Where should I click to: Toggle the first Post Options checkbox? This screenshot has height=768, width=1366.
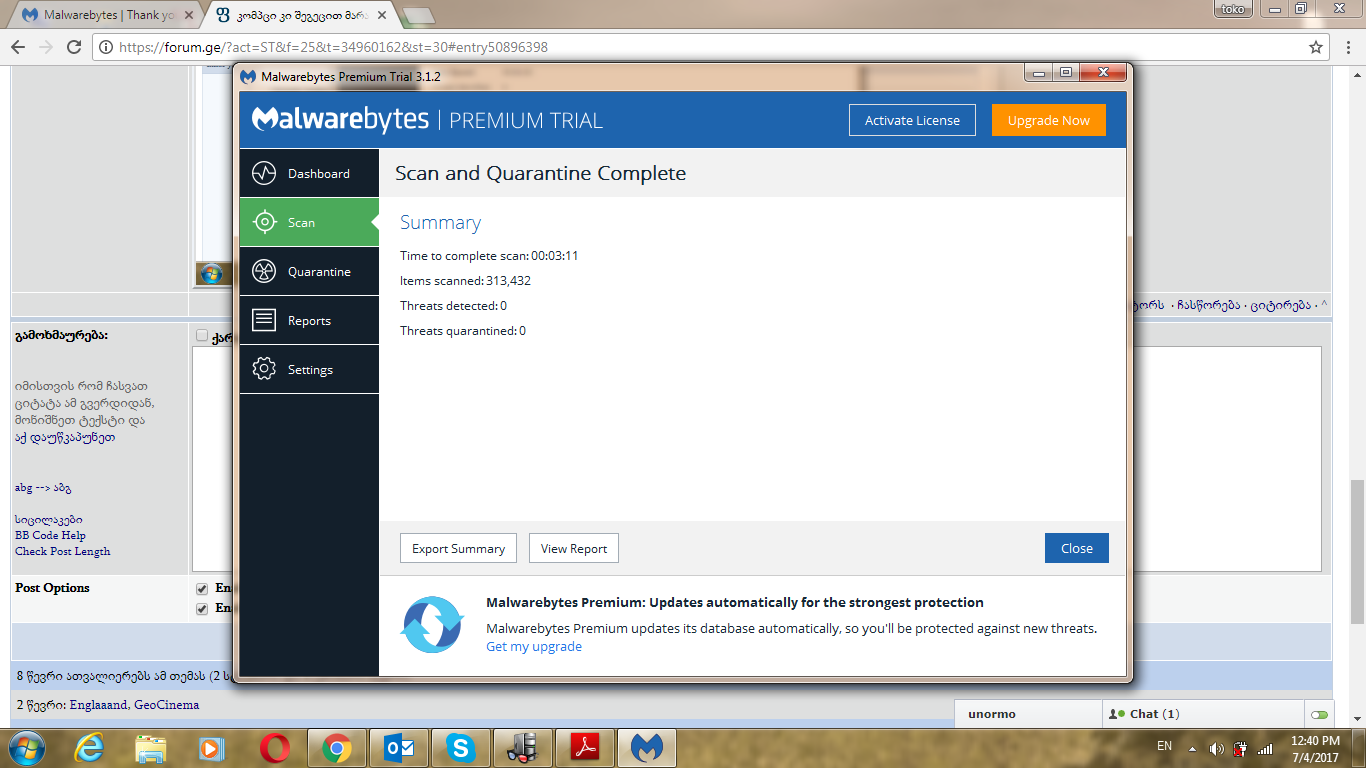[202, 588]
